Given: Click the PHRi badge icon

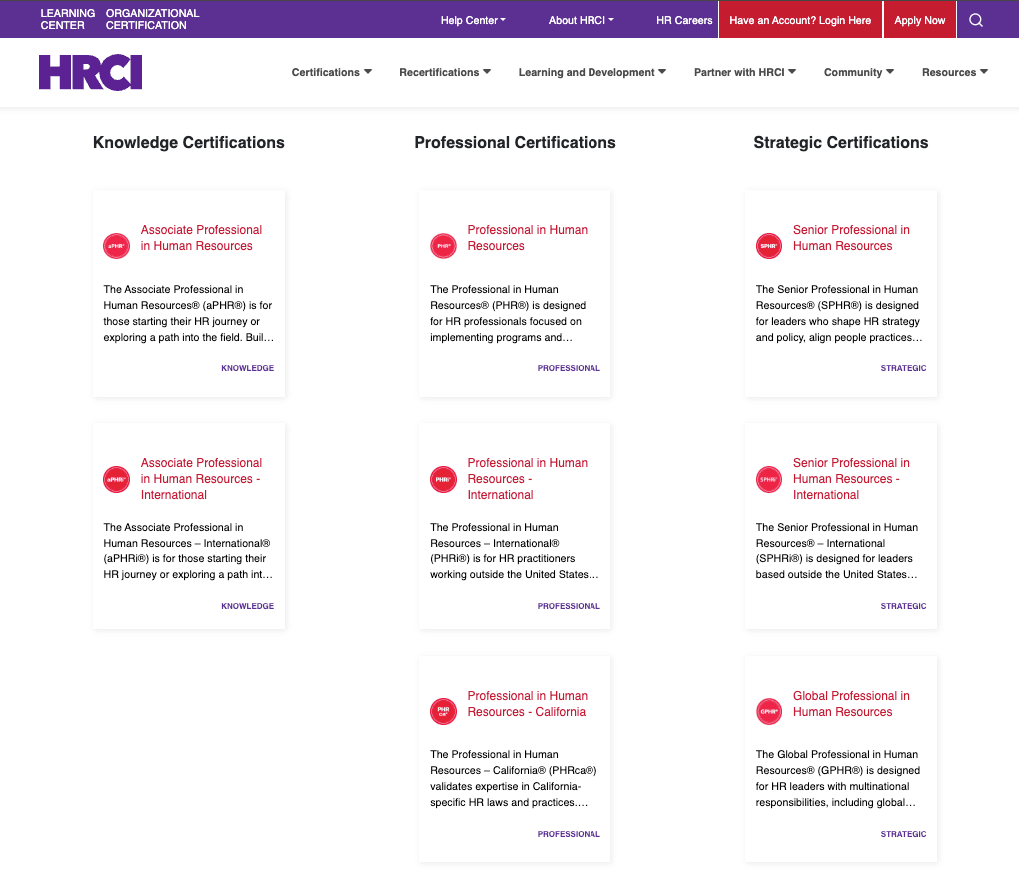Looking at the screenshot, I should 443,480.
